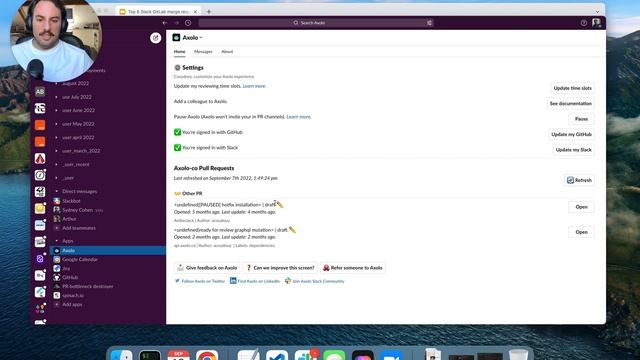
Task: Select the Top 8 Slack GitLab browser tab
Action: (x=158, y=11)
